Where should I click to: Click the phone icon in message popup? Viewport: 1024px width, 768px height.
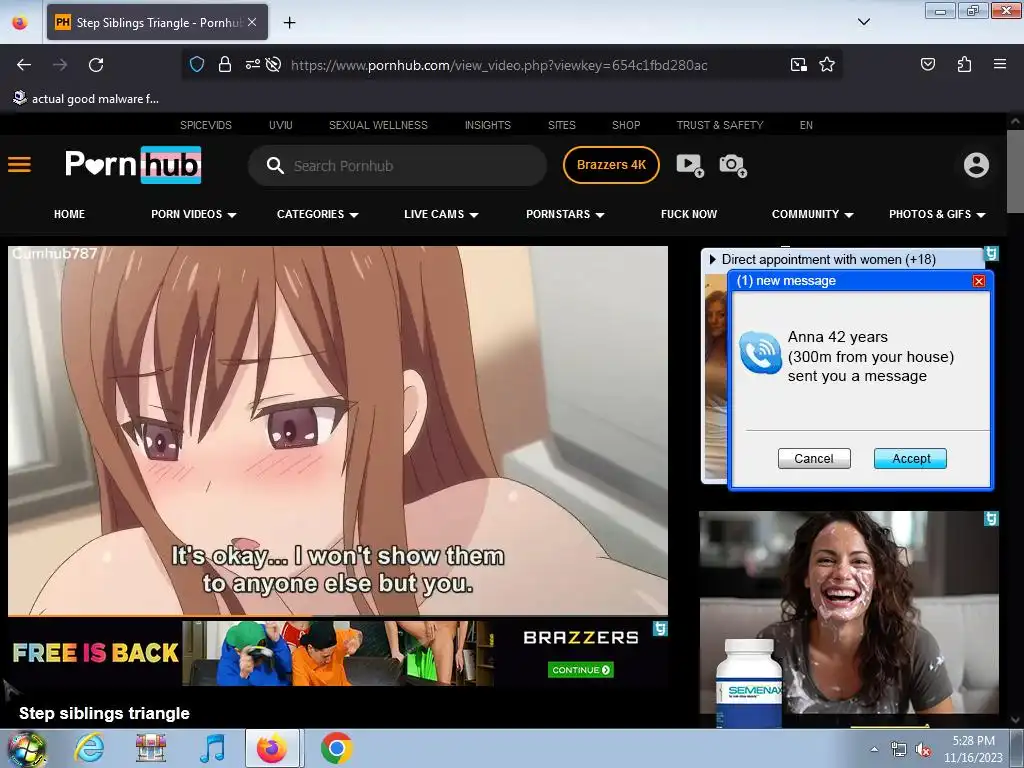pos(760,353)
